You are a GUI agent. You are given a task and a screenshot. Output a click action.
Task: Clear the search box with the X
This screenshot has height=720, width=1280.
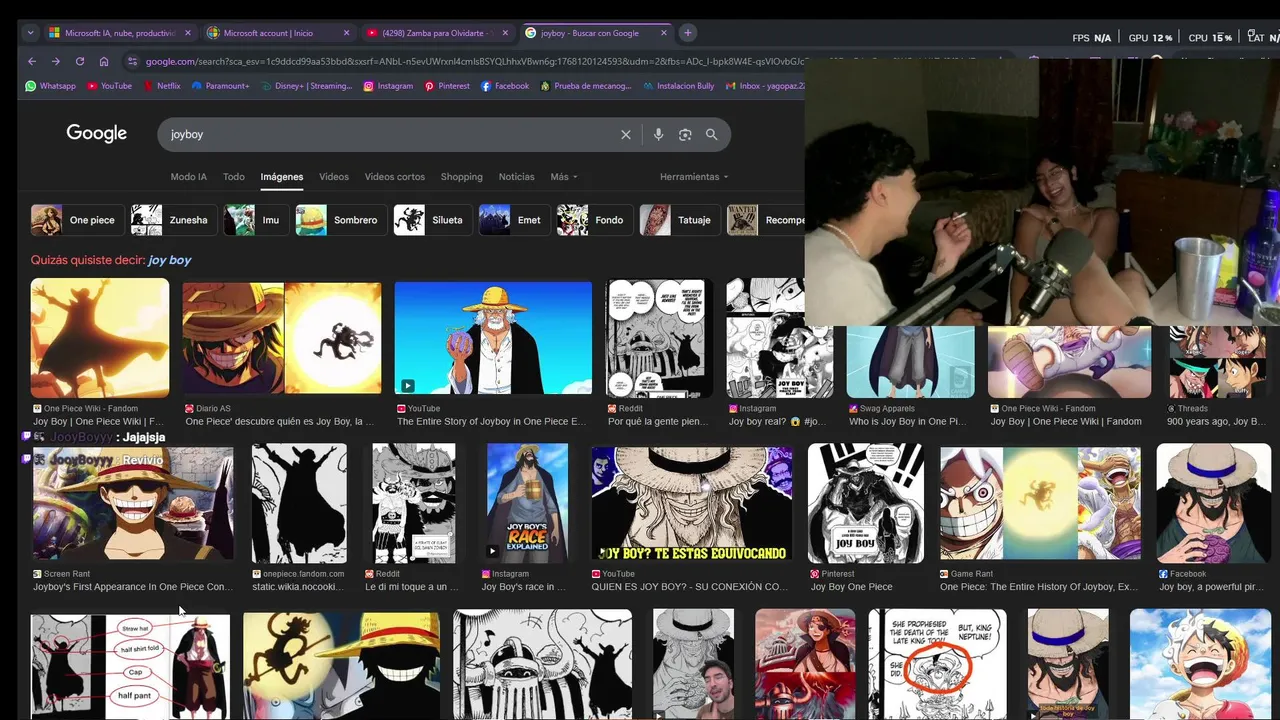coord(626,134)
